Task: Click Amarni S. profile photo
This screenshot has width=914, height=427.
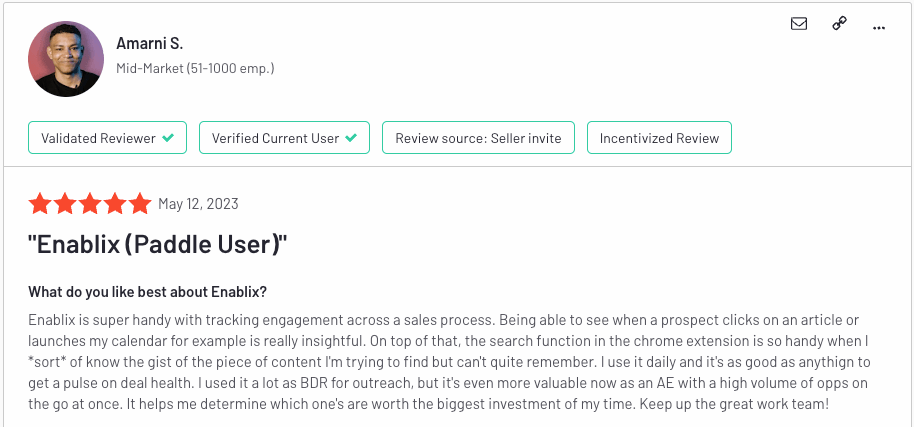Action: pyautogui.click(x=66, y=59)
